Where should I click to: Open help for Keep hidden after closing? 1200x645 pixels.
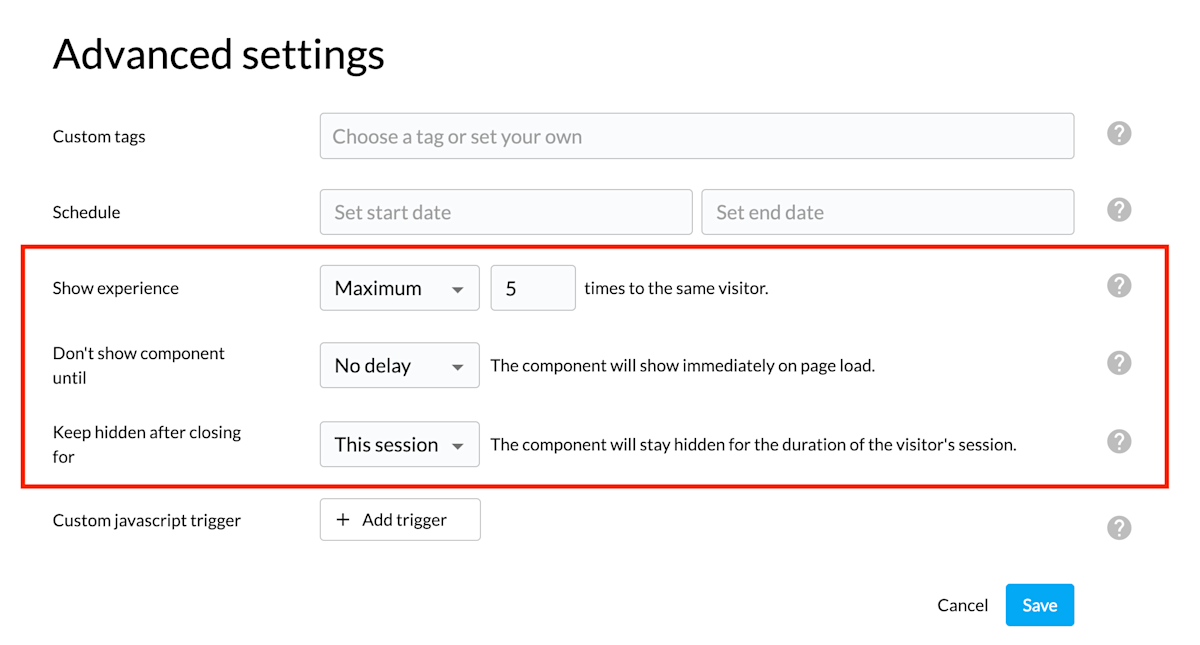1119,442
